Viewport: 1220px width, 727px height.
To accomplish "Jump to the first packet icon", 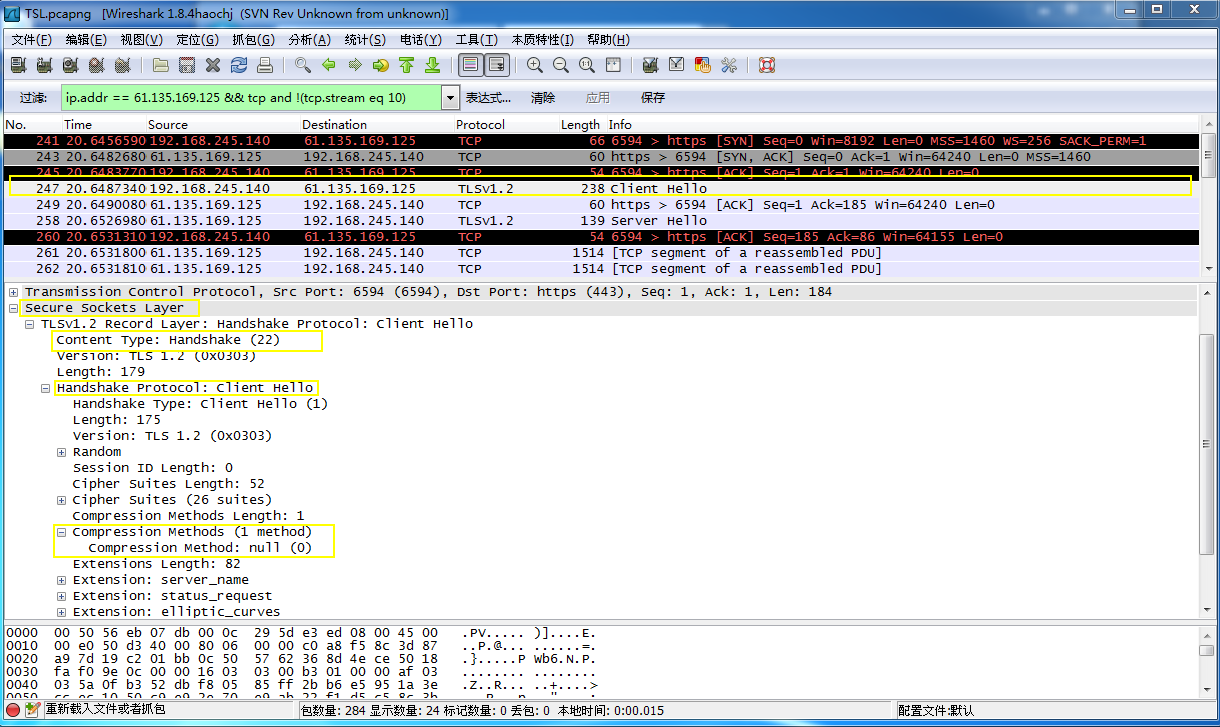I will click(x=407, y=65).
